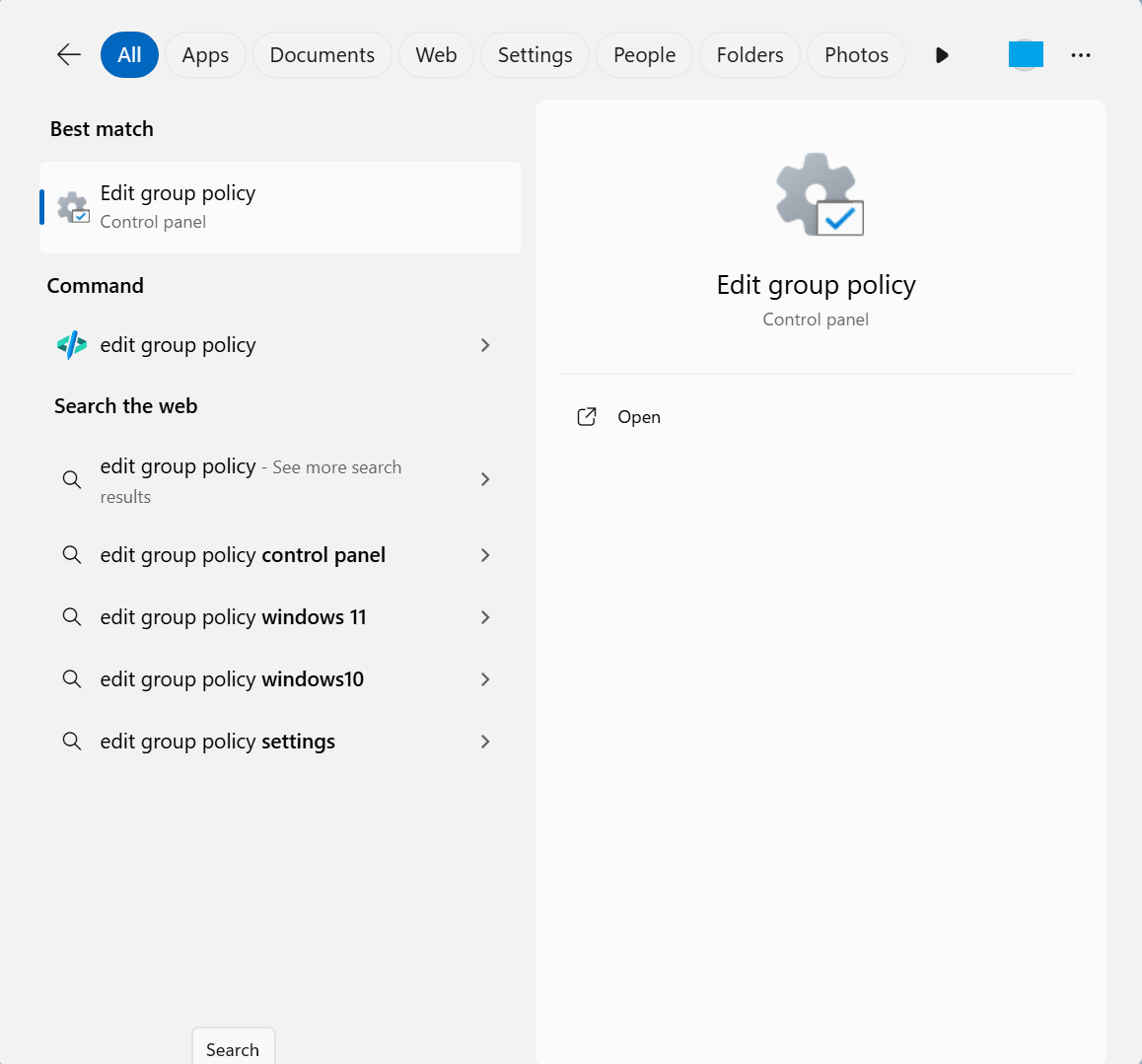Screen dimensions: 1142x1064
Task: Open the Edit group policy best match
Action: coord(280,207)
